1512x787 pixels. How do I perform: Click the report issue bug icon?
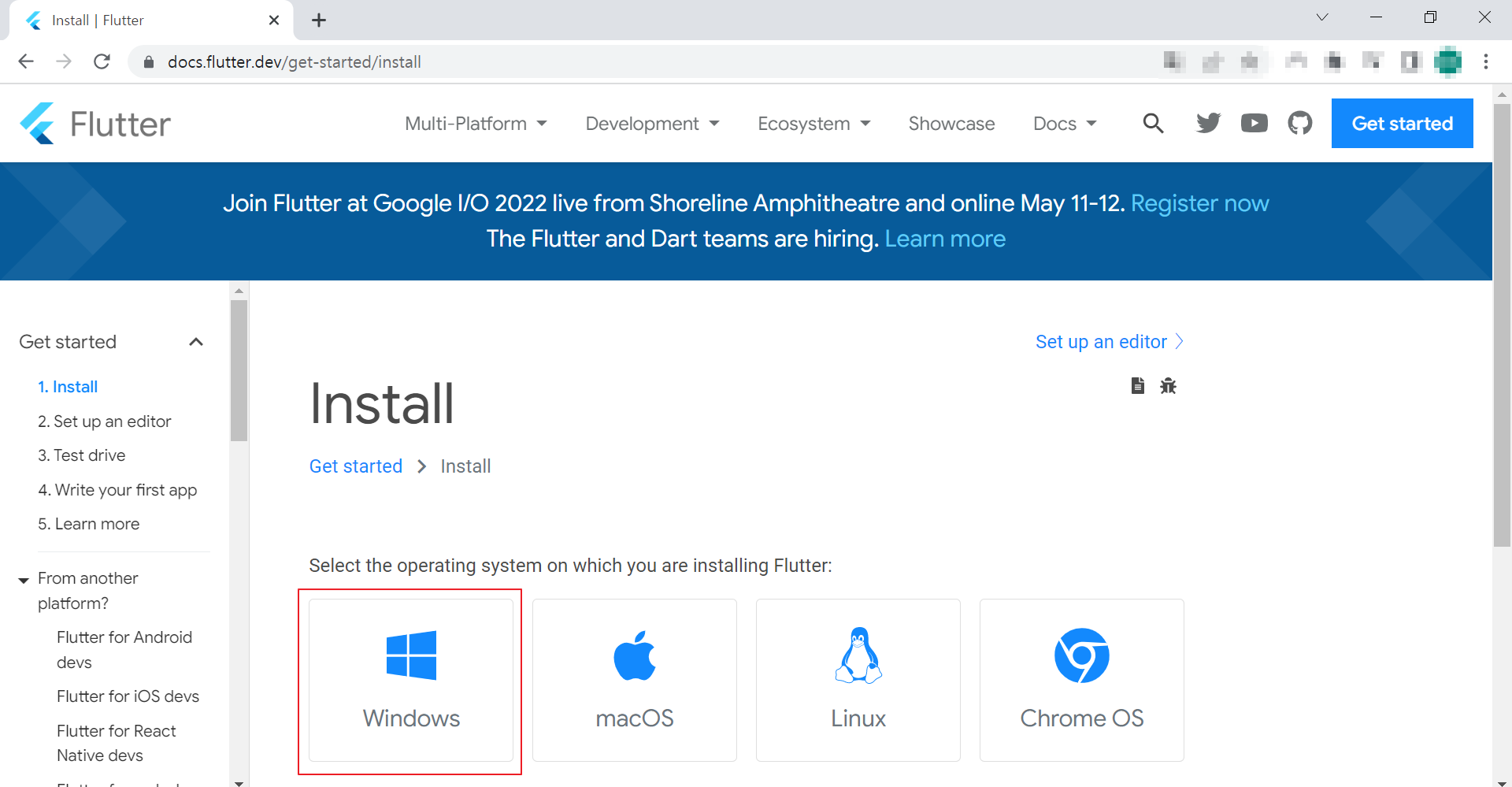[x=1168, y=385]
